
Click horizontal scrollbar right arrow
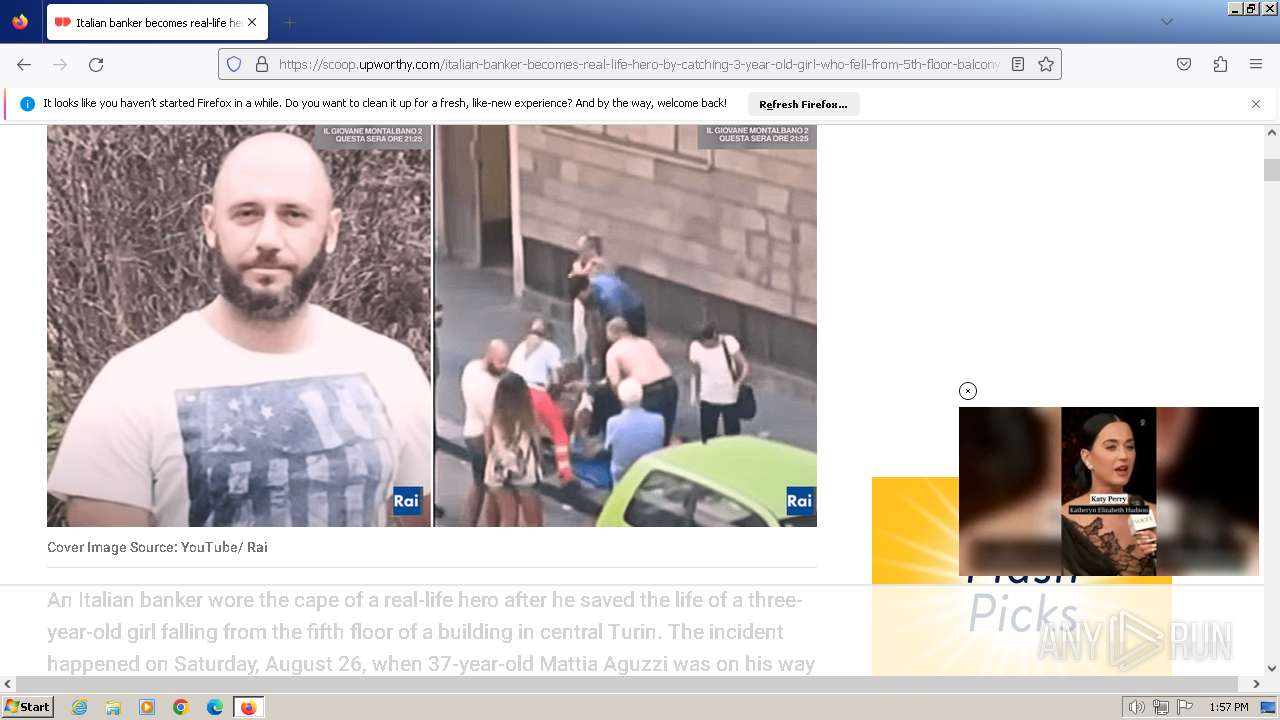[1256, 684]
